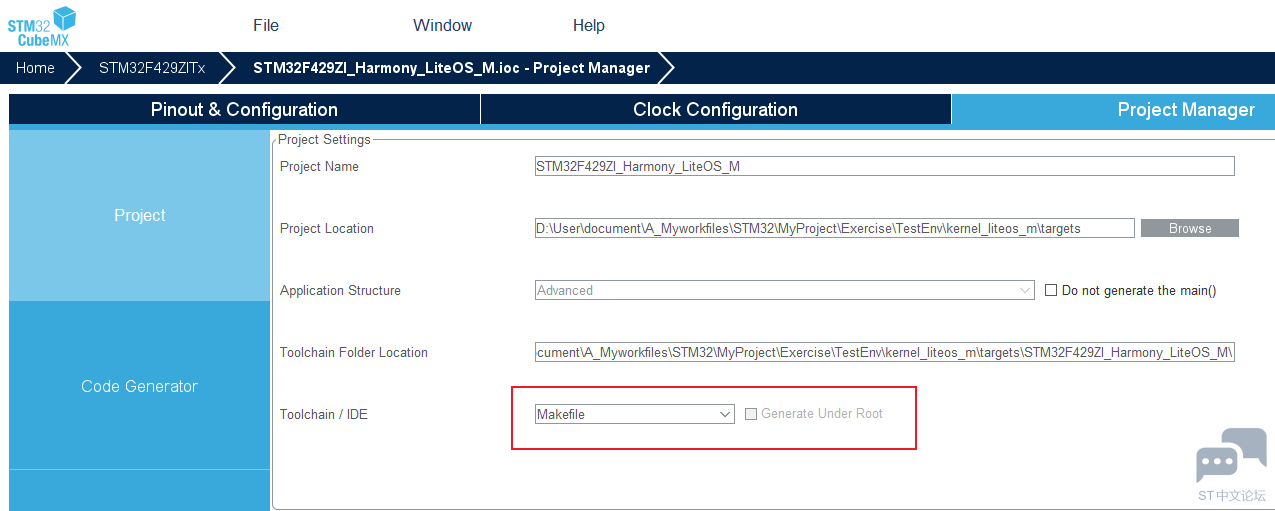The image size is (1275, 511).
Task: Click the Project Location path field
Action: coord(835,228)
